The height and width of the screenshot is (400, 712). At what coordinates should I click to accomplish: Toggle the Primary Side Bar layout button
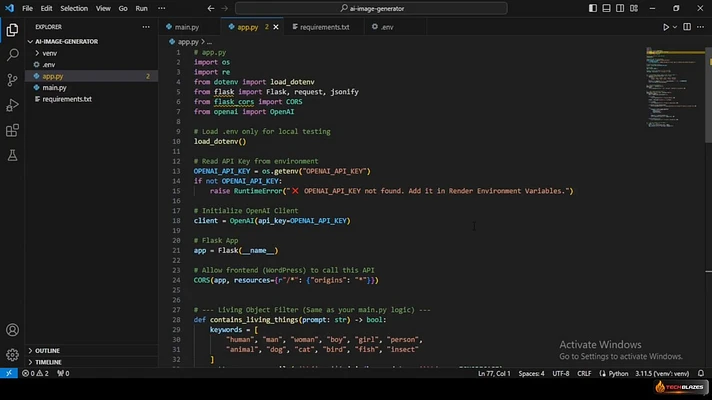[593, 8]
